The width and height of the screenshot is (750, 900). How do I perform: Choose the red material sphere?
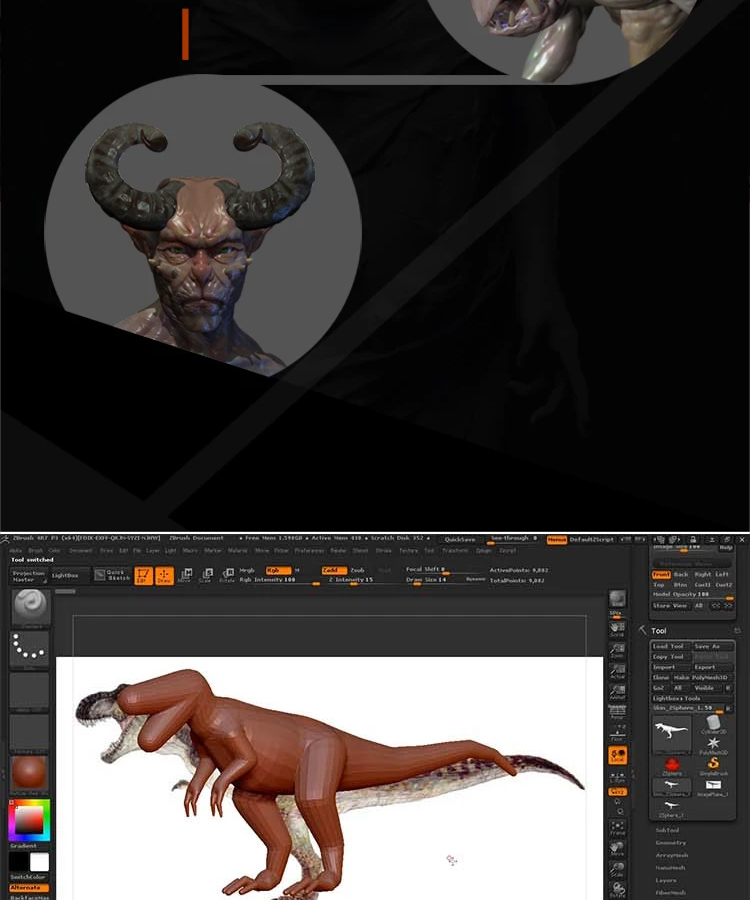tap(29, 772)
